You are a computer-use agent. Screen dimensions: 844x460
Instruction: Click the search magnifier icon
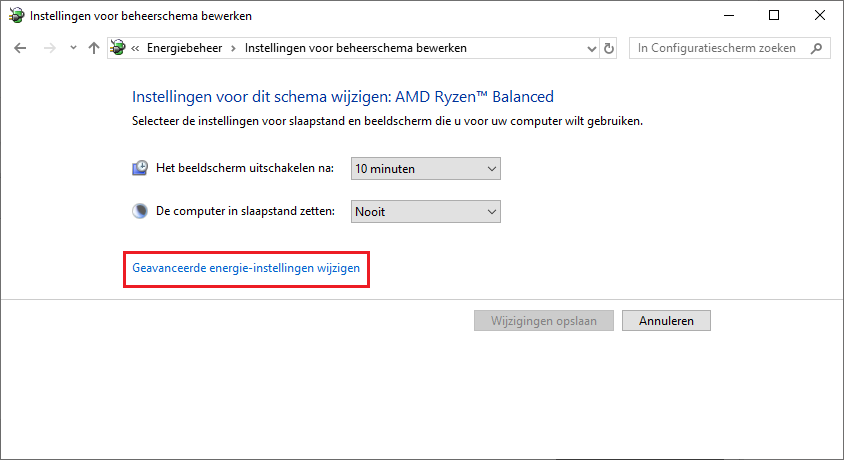pos(816,48)
